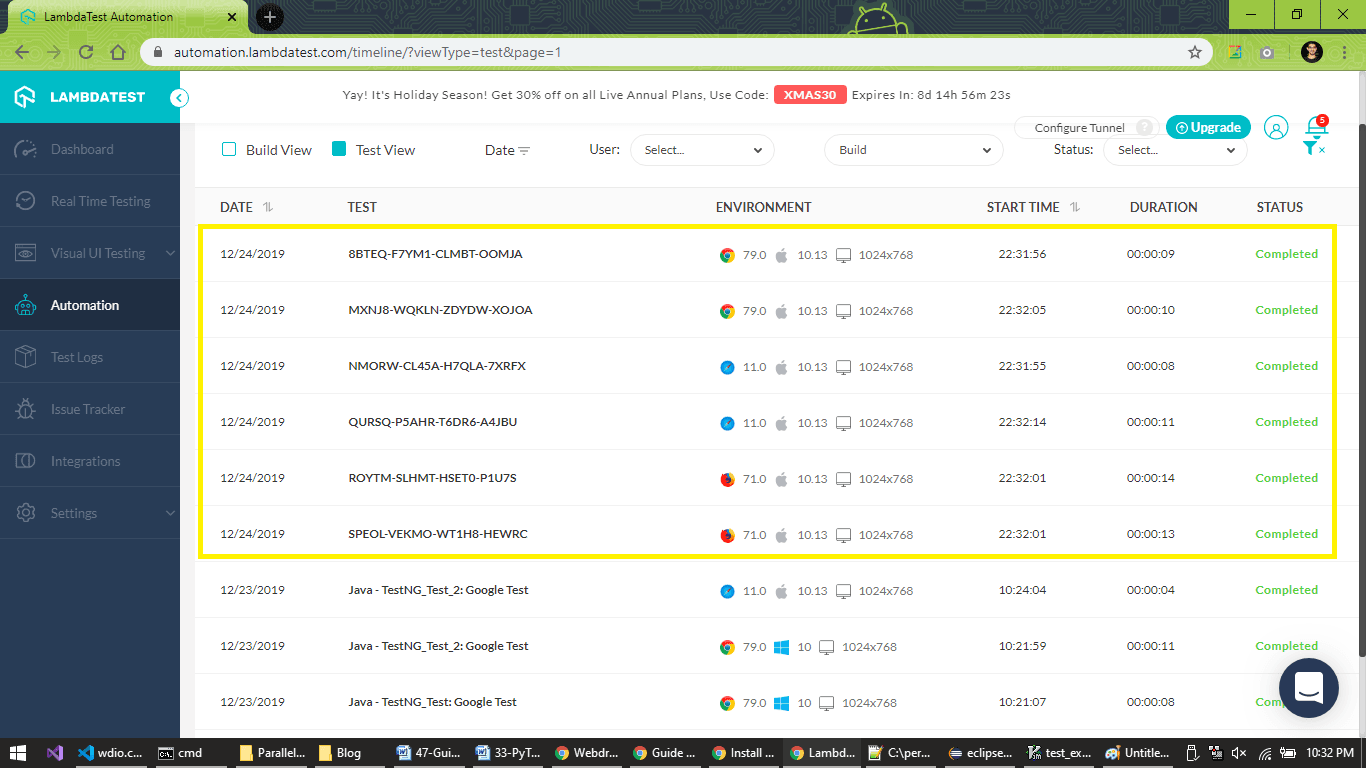
Task: Open the chat support widget
Action: [1308, 688]
